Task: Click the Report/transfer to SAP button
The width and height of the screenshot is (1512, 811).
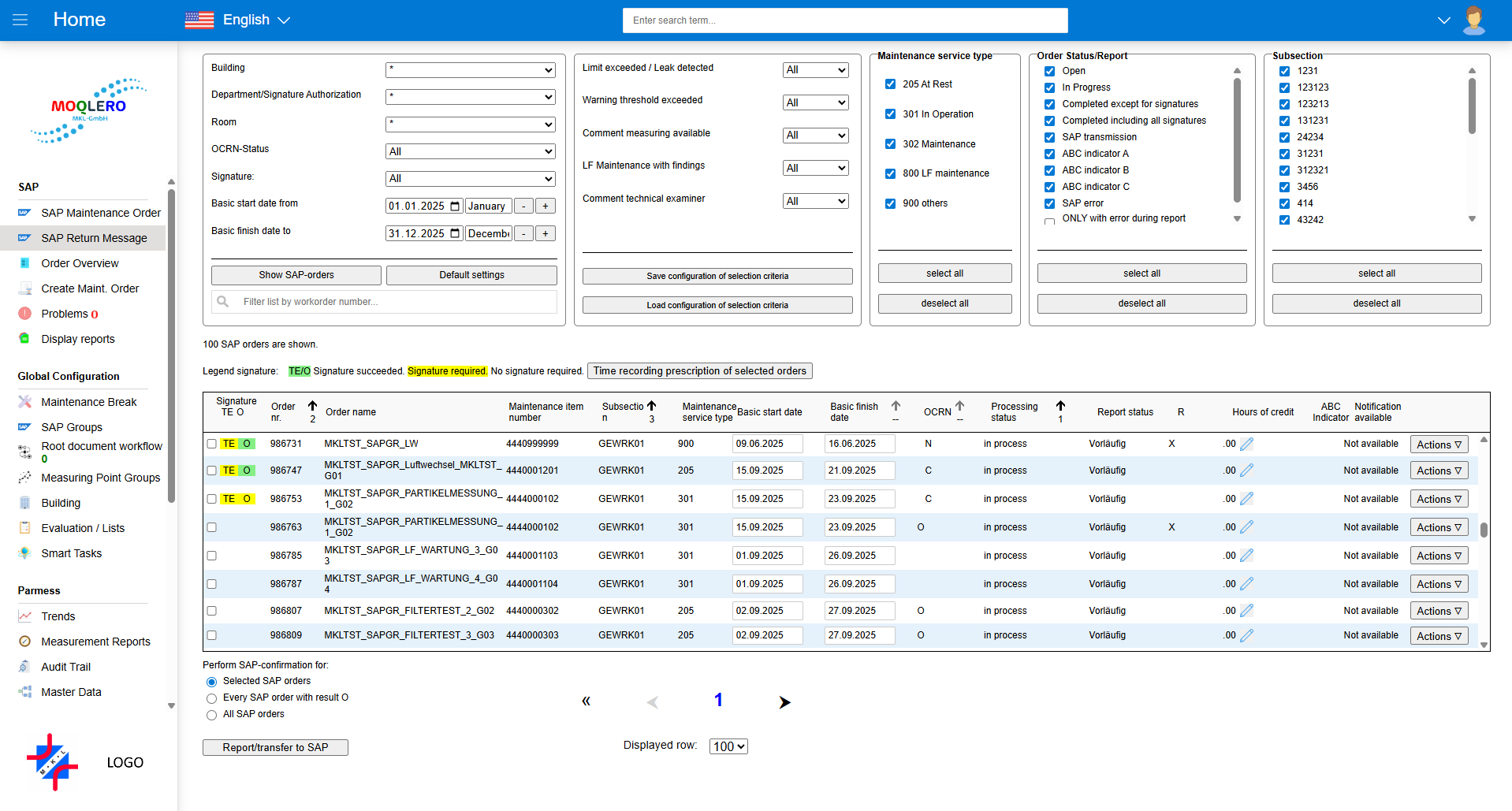Action: pos(275,747)
